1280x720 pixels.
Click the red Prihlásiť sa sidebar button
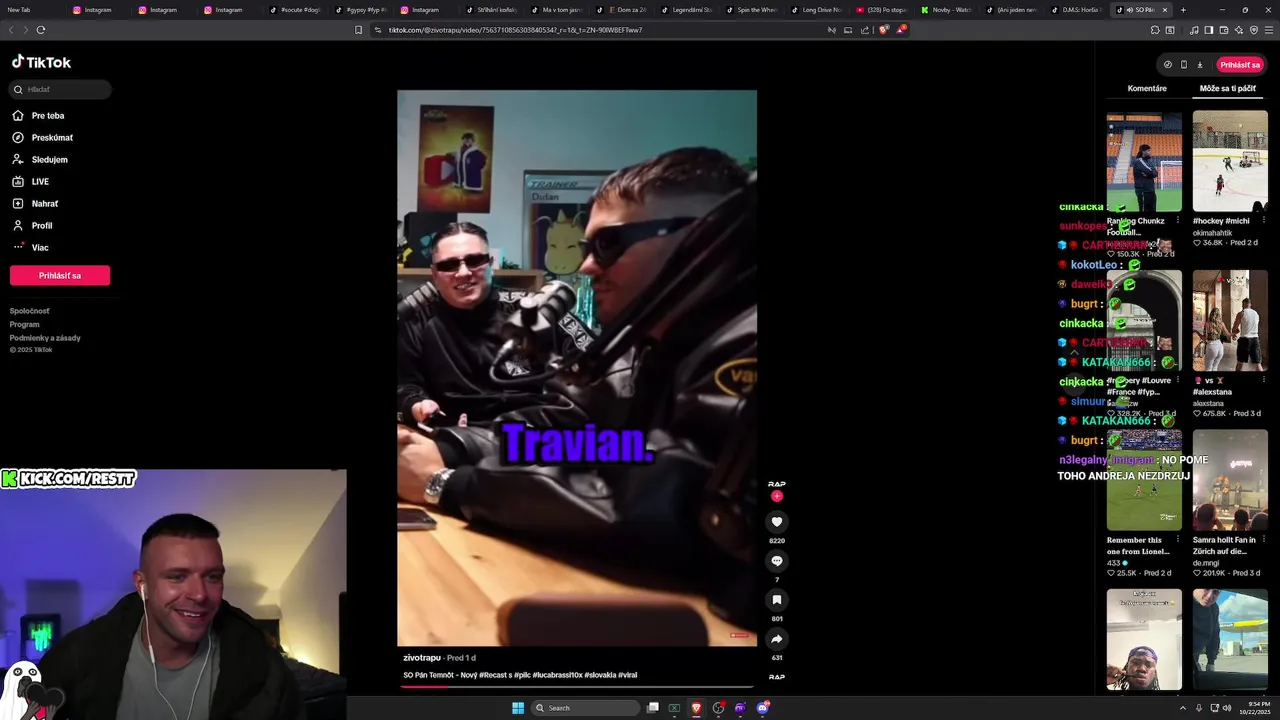(60, 275)
